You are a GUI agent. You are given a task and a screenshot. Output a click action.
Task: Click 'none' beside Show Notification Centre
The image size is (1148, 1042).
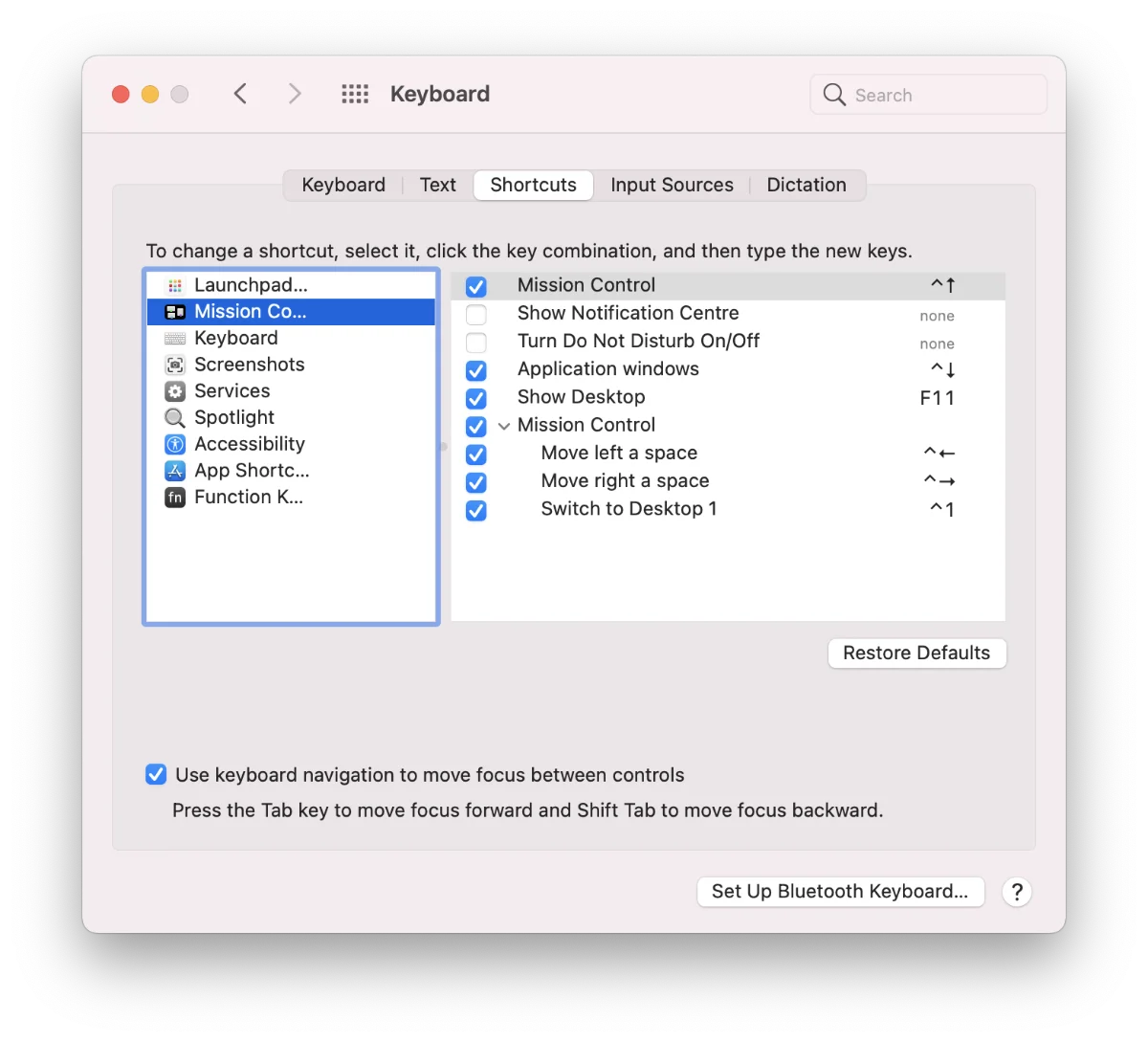click(x=938, y=316)
